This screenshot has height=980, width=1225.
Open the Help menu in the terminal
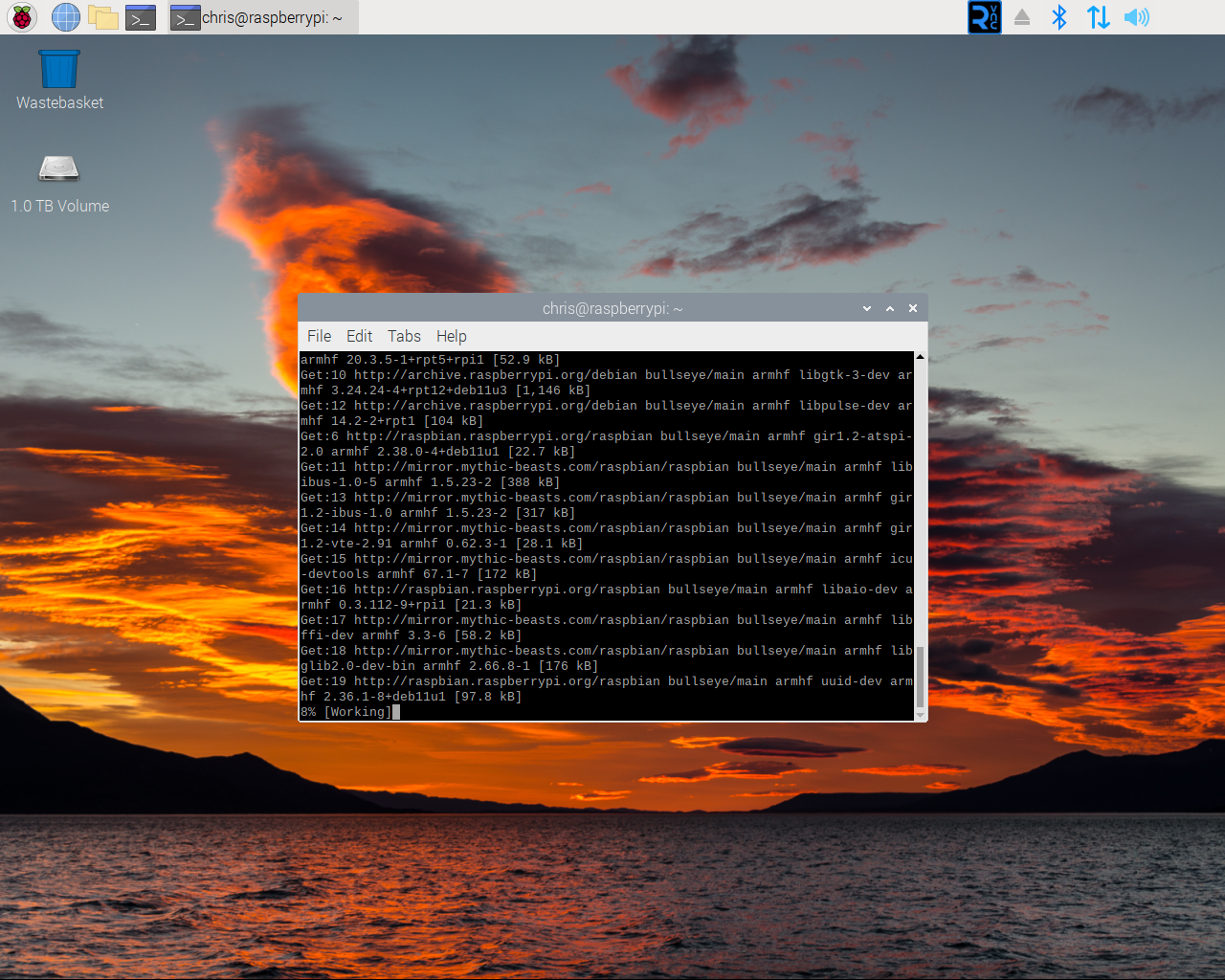451,336
